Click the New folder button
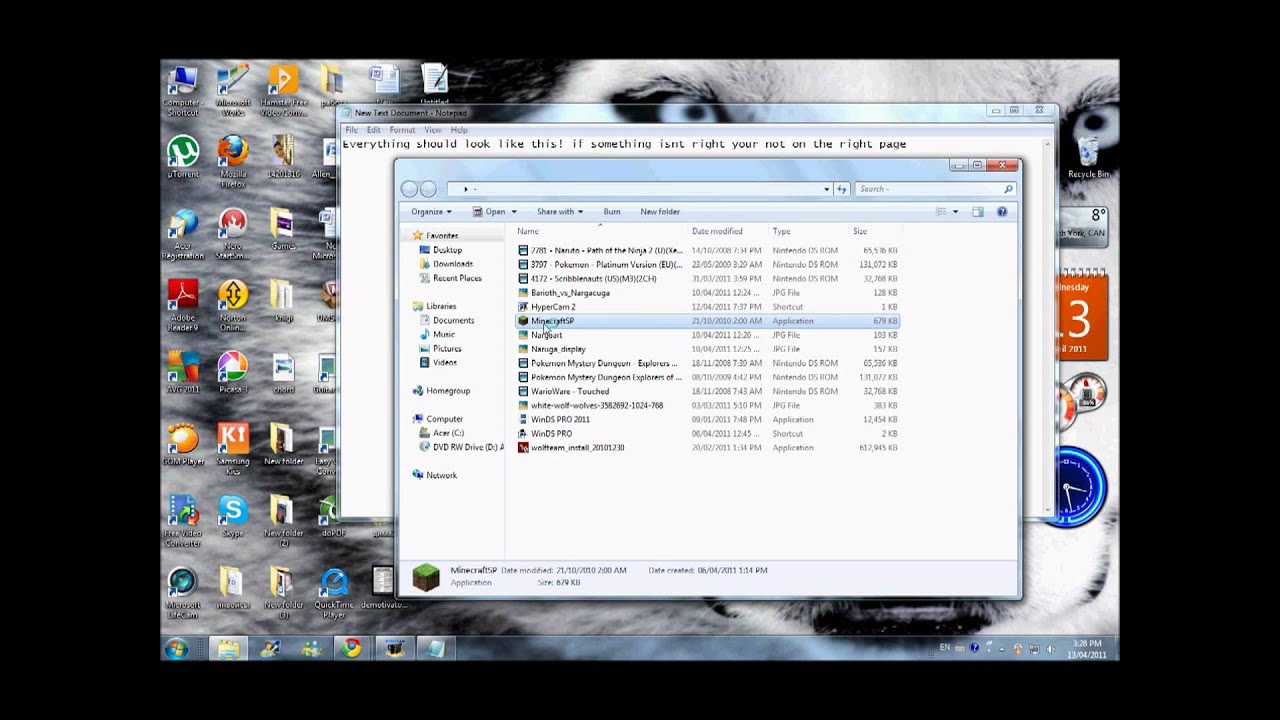 [x=660, y=212]
